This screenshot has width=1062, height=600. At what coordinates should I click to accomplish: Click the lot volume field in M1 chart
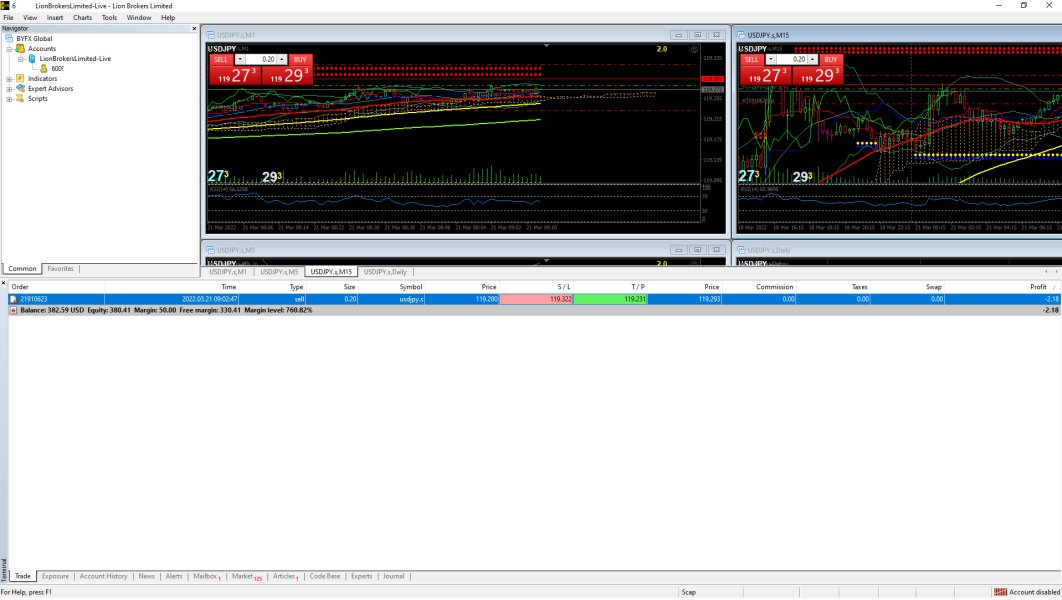[261, 60]
